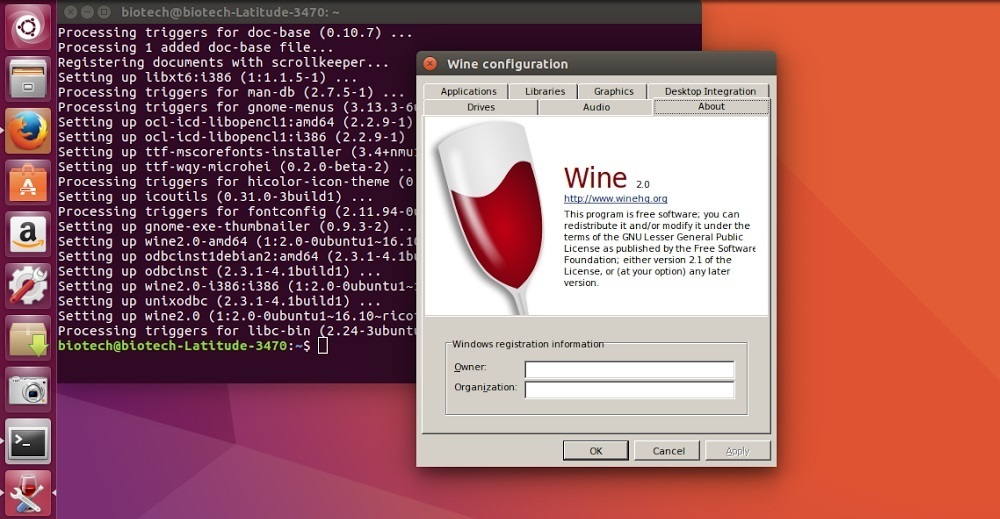The width and height of the screenshot is (1000, 519).
Task: Select the Graphics tab
Action: pyautogui.click(x=613, y=91)
